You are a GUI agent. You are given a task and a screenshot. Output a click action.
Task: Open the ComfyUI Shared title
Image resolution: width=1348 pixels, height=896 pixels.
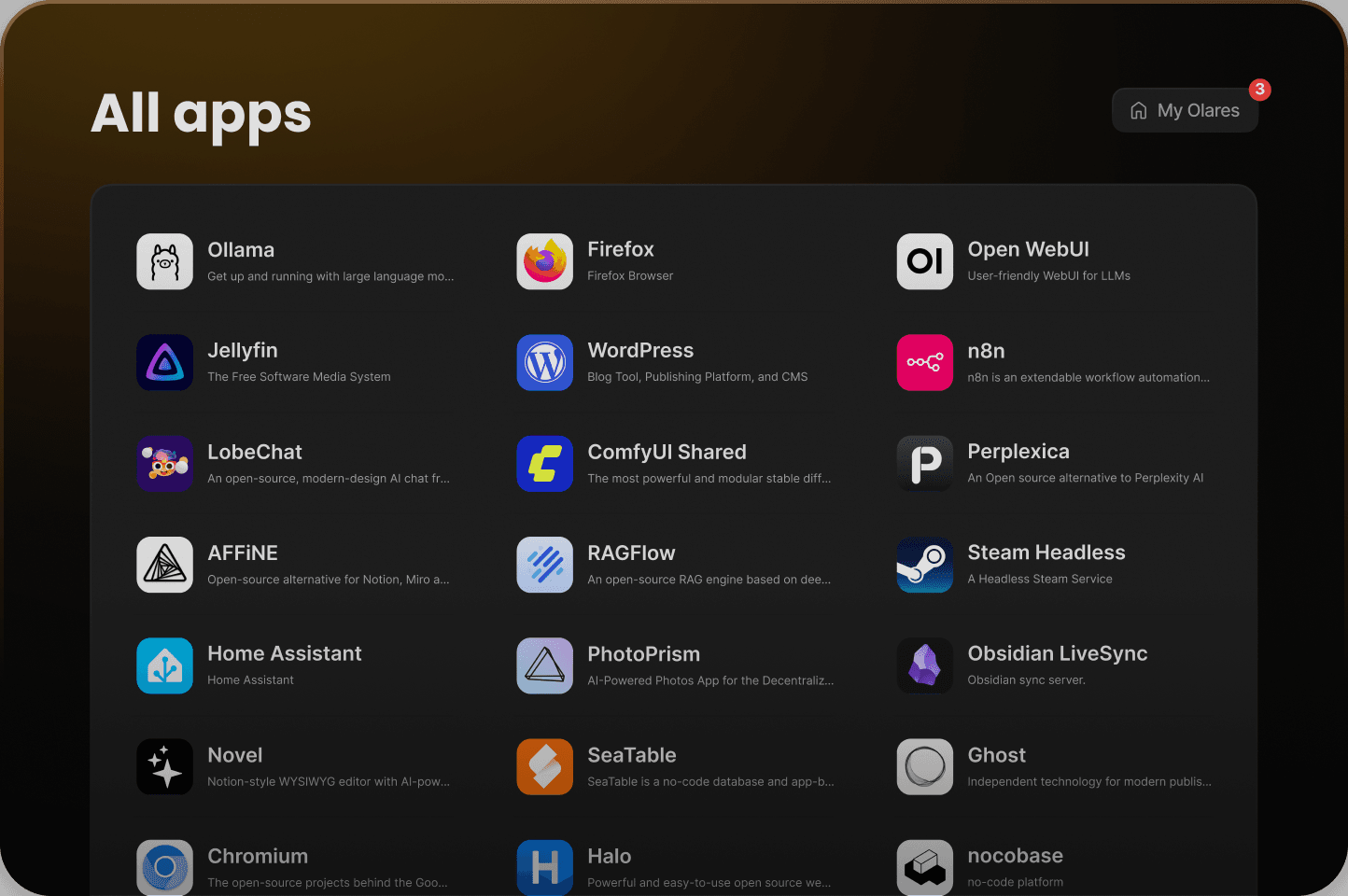[x=667, y=452]
